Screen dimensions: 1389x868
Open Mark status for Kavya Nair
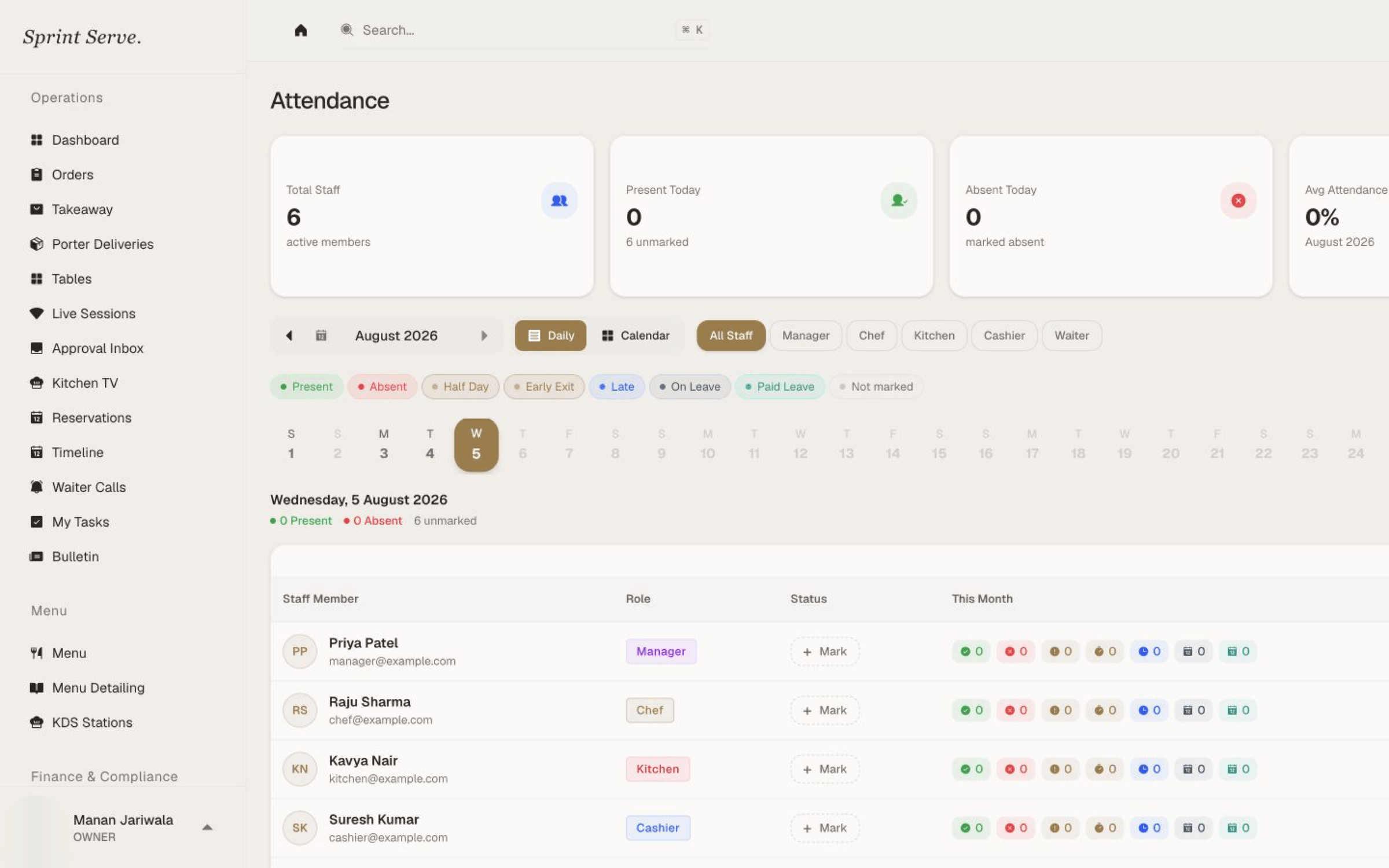(x=825, y=769)
